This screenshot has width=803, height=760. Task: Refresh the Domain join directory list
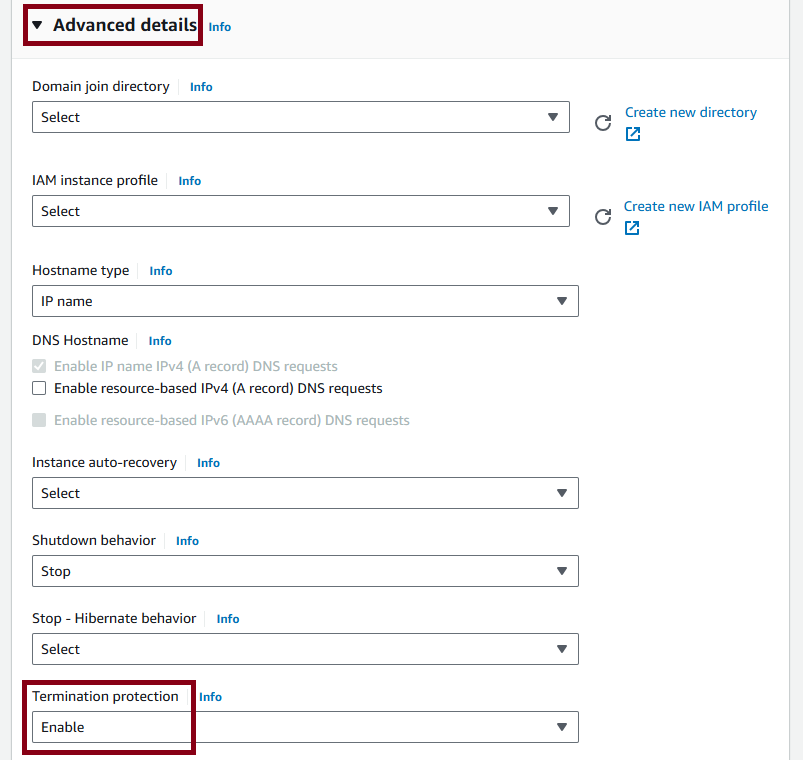[x=603, y=123]
